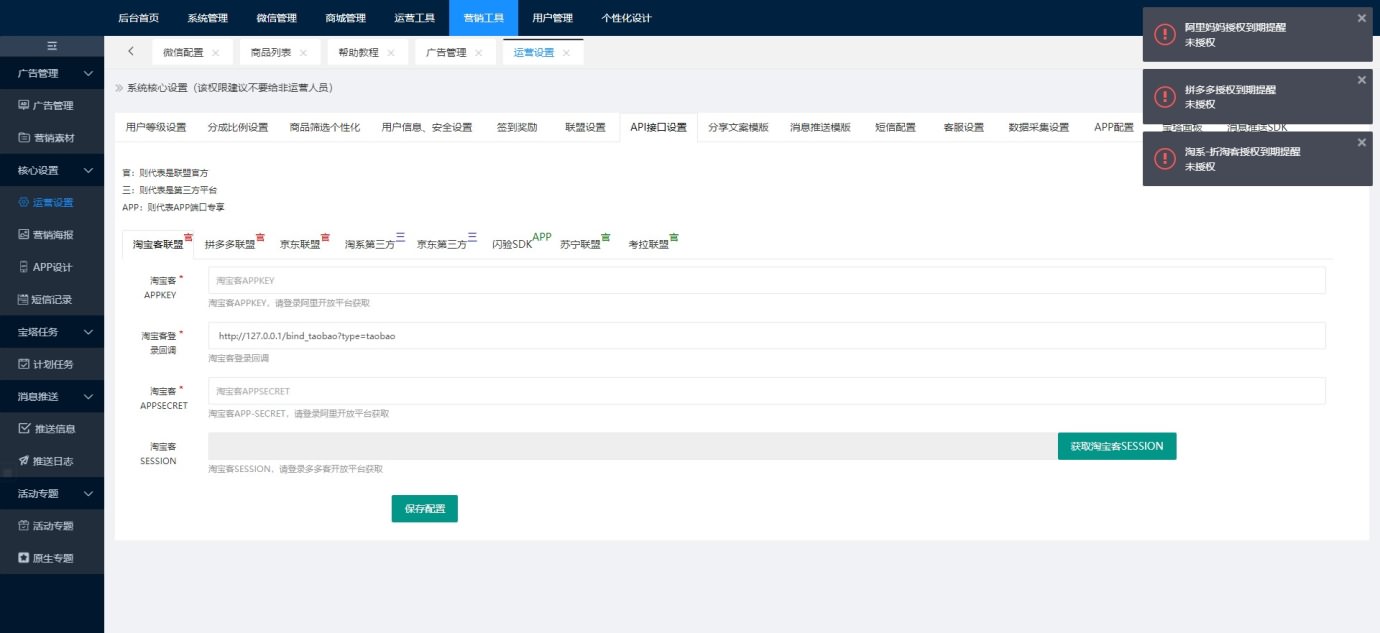Open 运营工具 in top navigation
The image size is (1380, 633).
(414, 18)
